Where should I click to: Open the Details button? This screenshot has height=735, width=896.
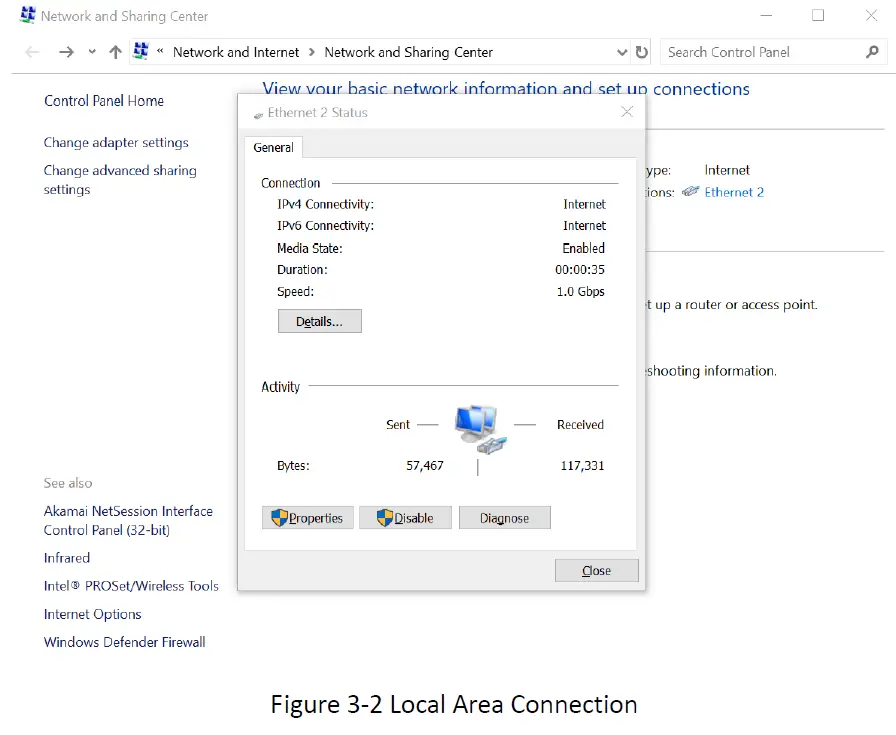(319, 322)
